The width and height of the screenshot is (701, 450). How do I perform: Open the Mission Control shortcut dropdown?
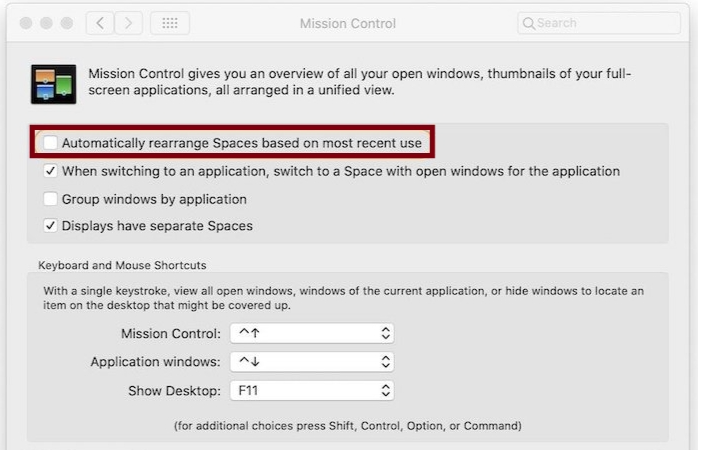[312, 333]
